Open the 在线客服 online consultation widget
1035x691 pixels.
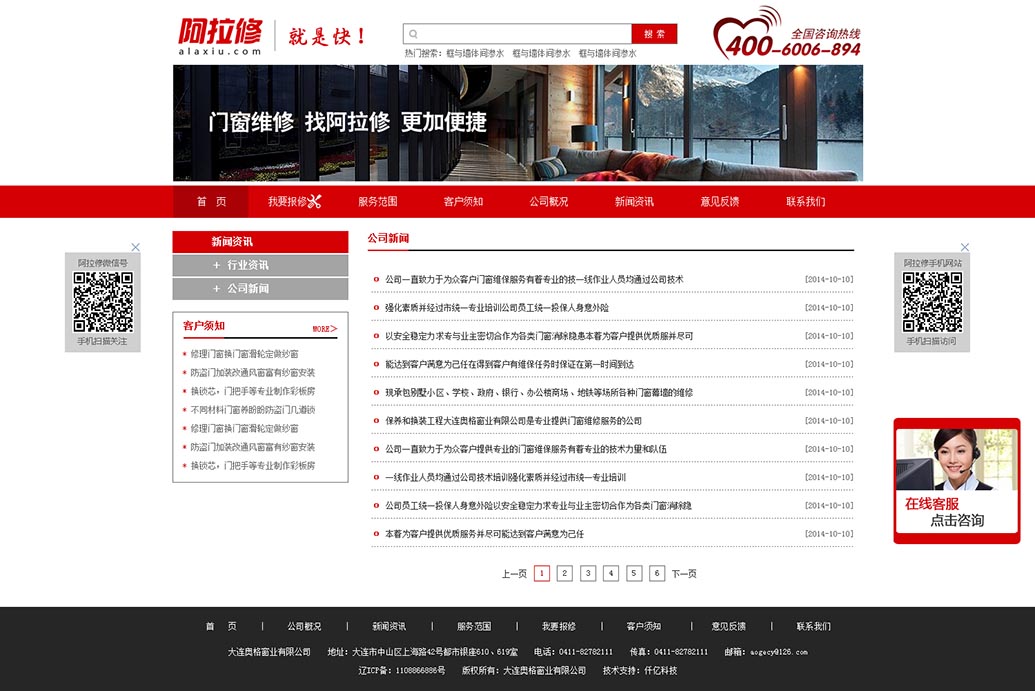tap(956, 481)
